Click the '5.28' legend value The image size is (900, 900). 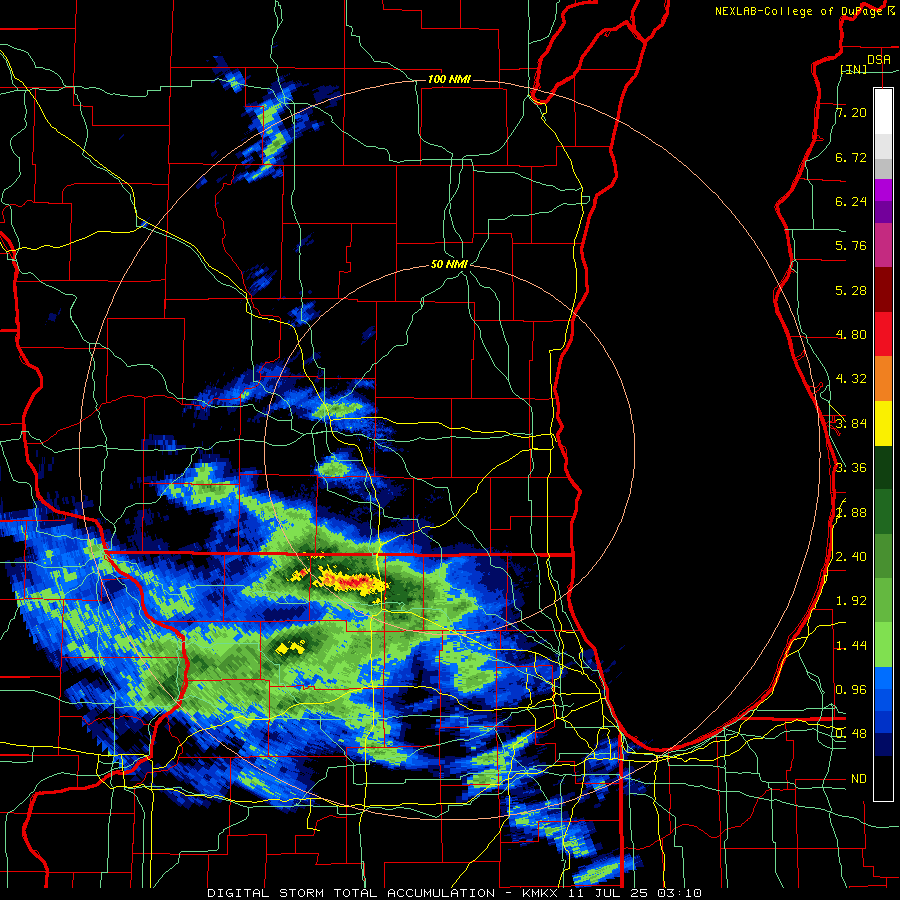click(x=851, y=290)
